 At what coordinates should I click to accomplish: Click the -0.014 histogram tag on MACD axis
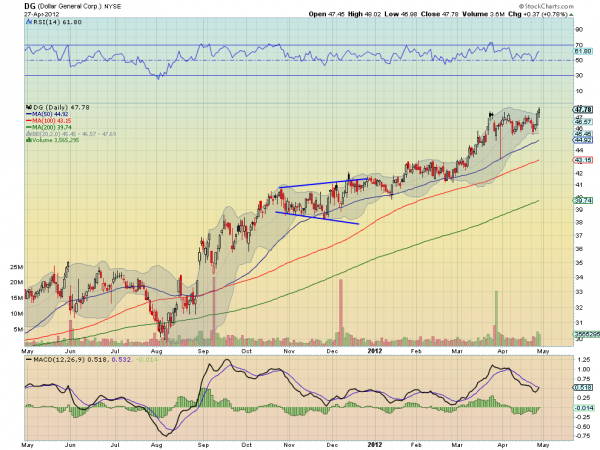point(584,408)
